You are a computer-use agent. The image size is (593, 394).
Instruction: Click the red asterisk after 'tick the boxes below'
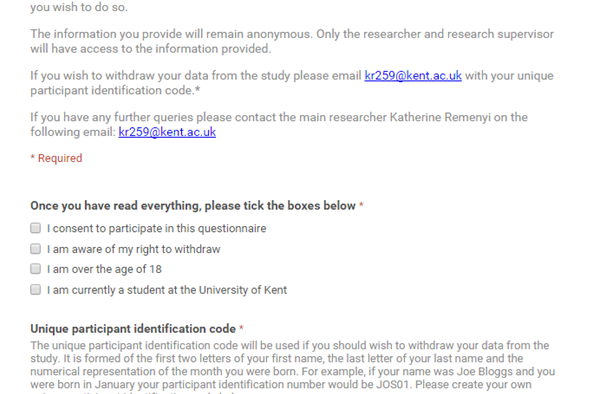361,205
